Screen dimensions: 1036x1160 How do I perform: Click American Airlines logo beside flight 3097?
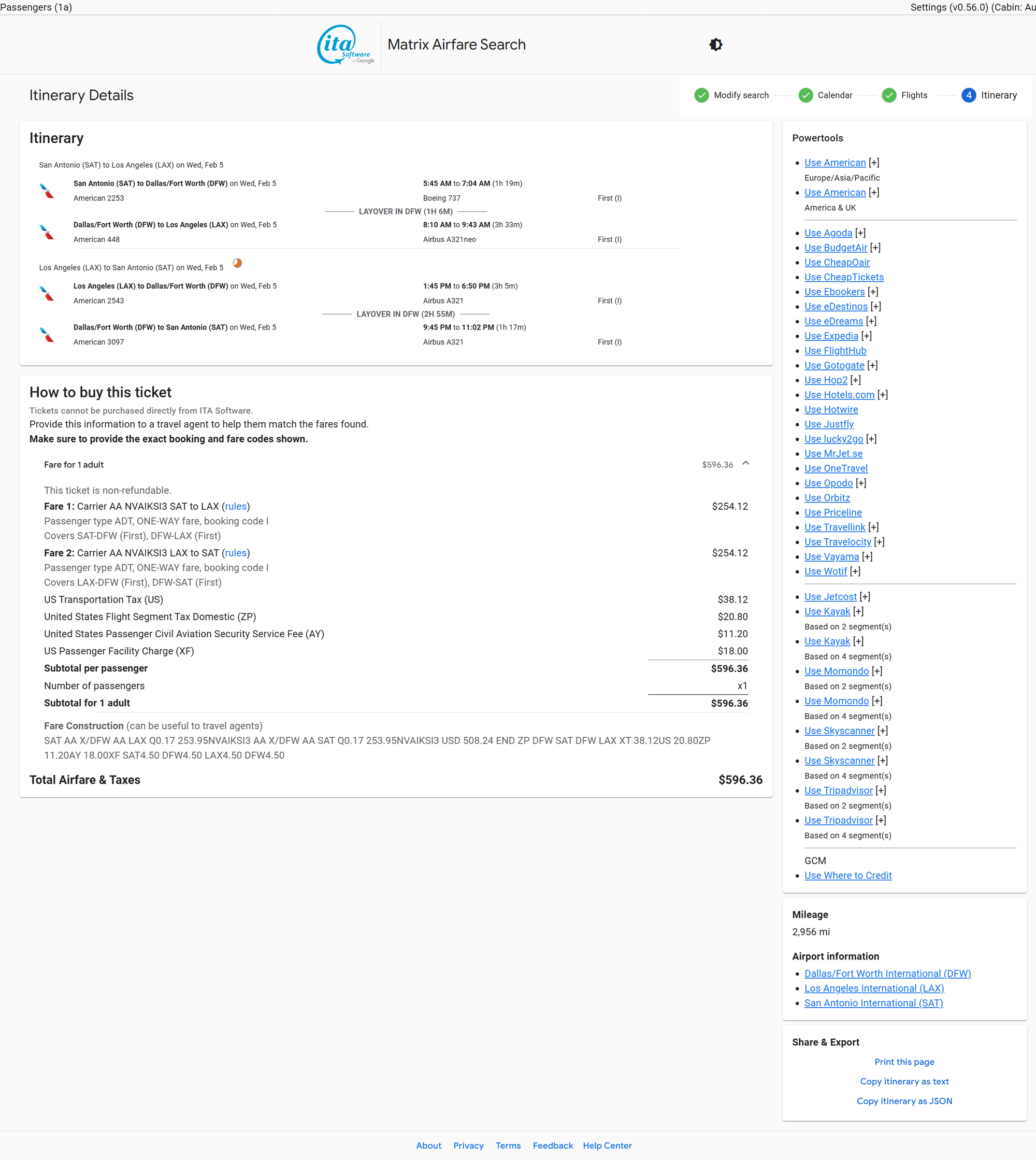[47, 335]
